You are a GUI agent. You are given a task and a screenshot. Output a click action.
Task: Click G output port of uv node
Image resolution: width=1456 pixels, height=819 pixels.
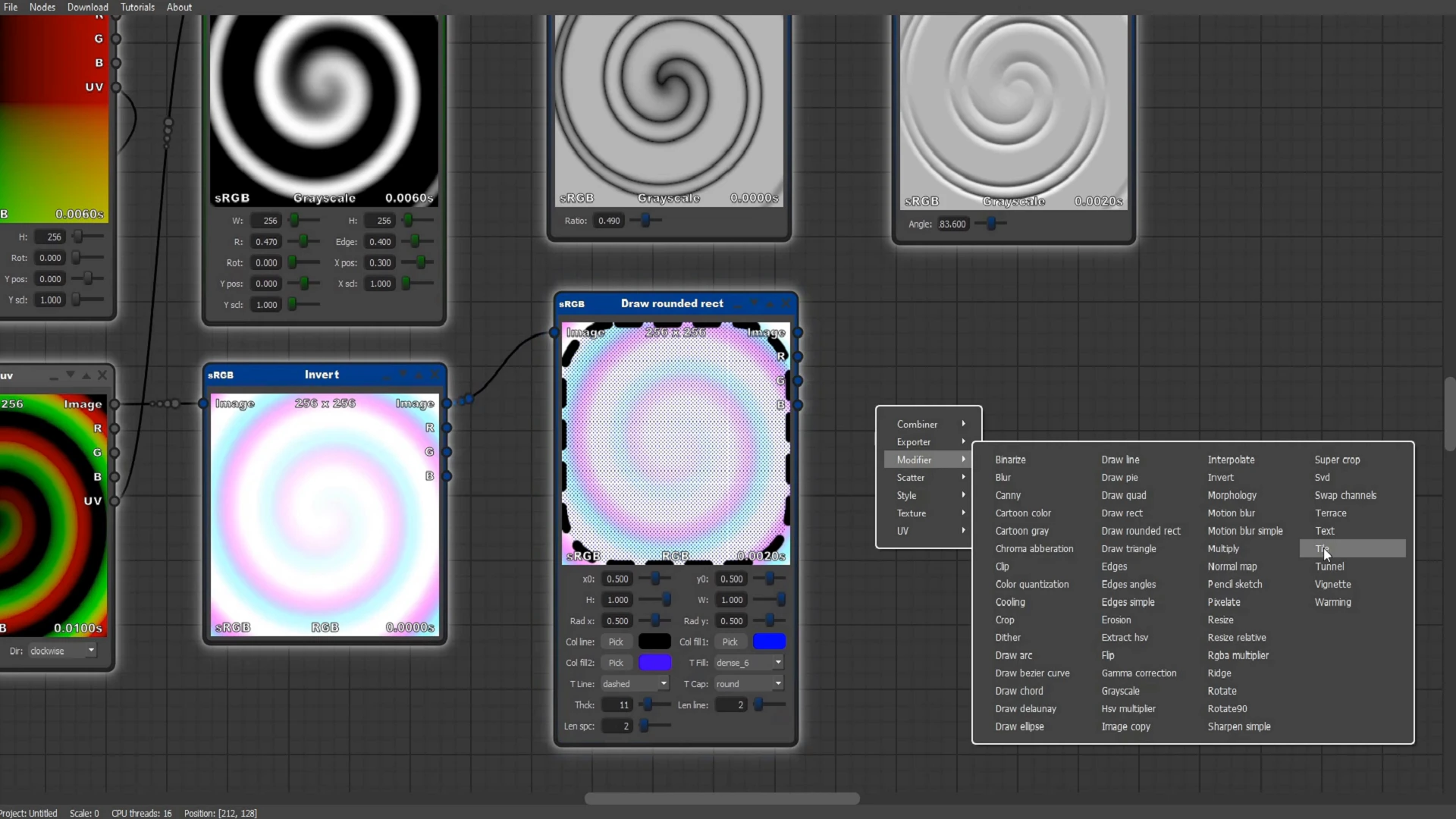115,453
